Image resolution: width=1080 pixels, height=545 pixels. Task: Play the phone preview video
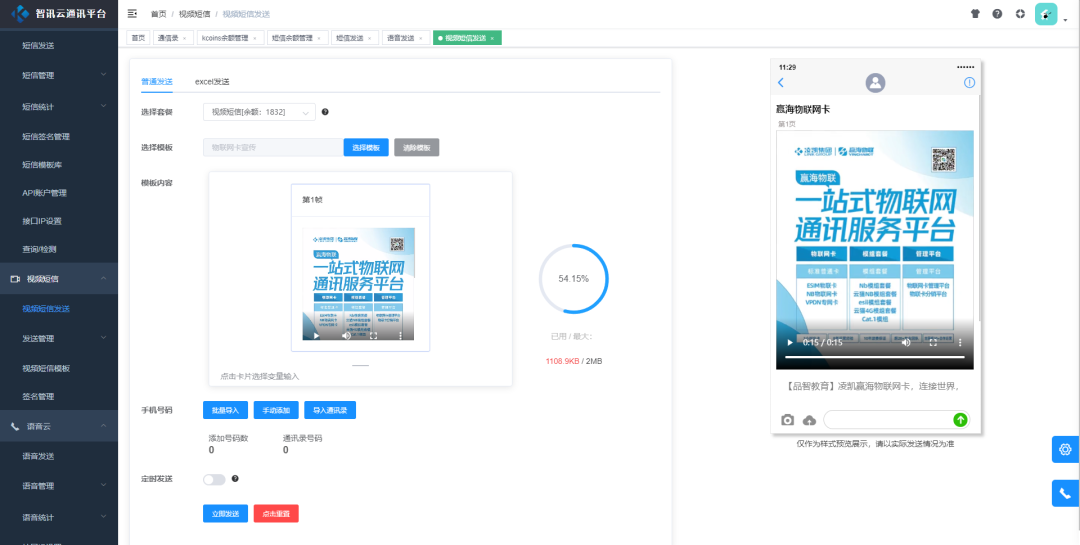790,342
